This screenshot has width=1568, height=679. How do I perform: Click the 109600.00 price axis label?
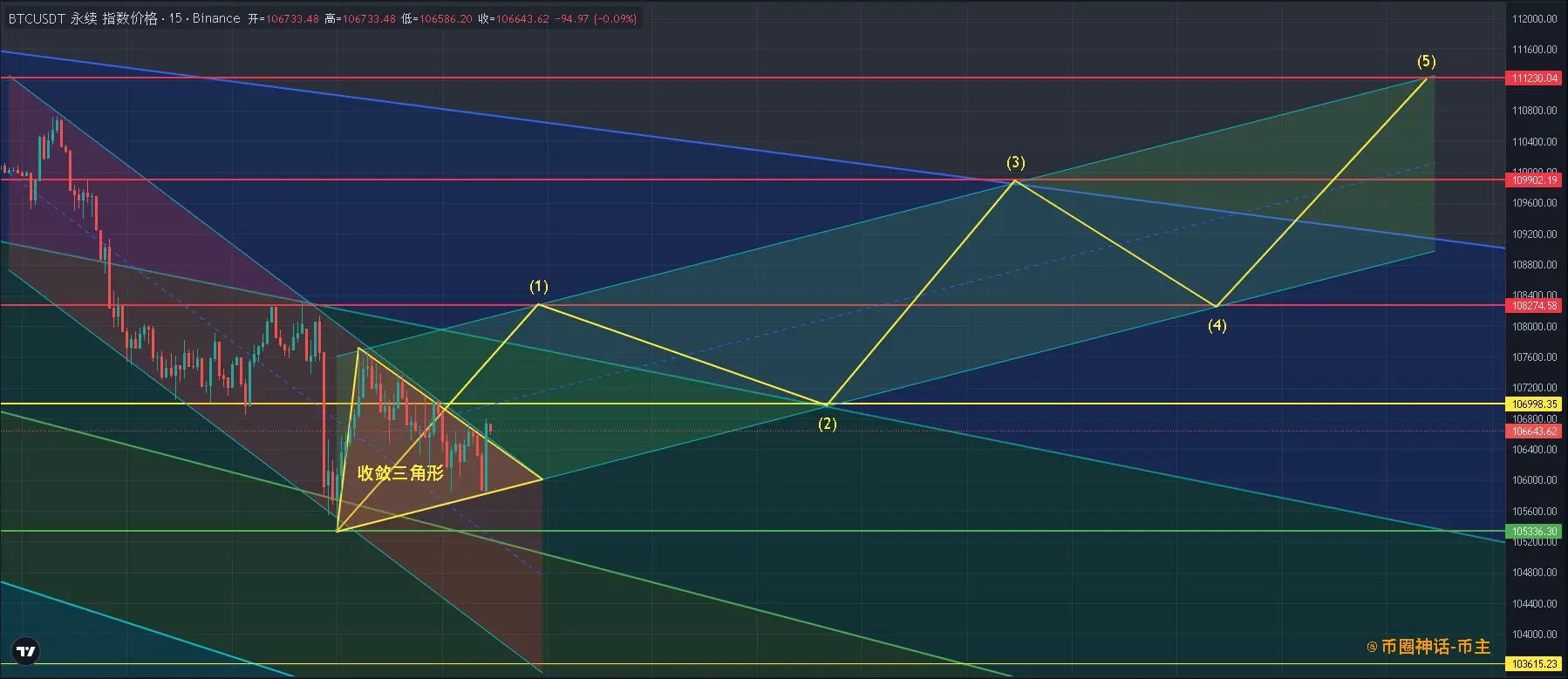pyautogui.click(x=1535, y=203)
